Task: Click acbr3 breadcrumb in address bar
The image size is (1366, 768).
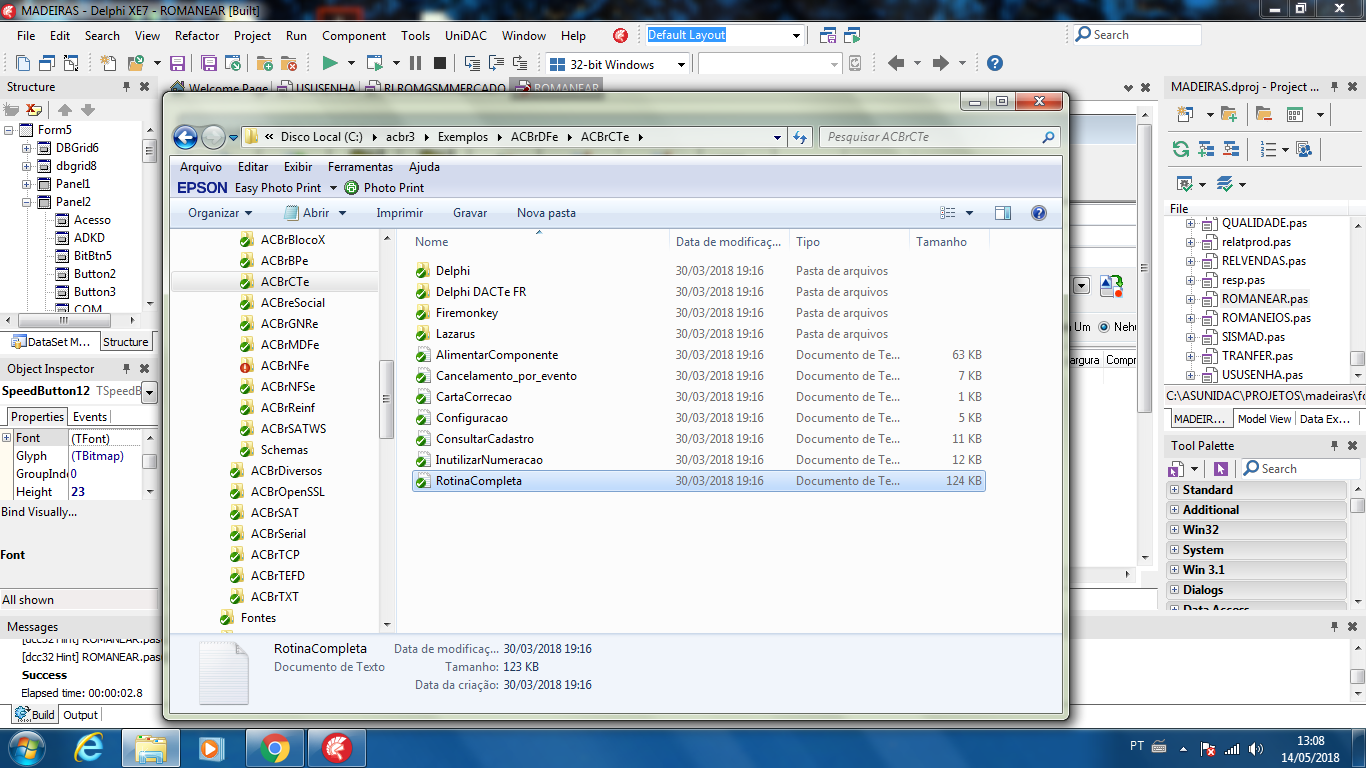Action: 400,137
